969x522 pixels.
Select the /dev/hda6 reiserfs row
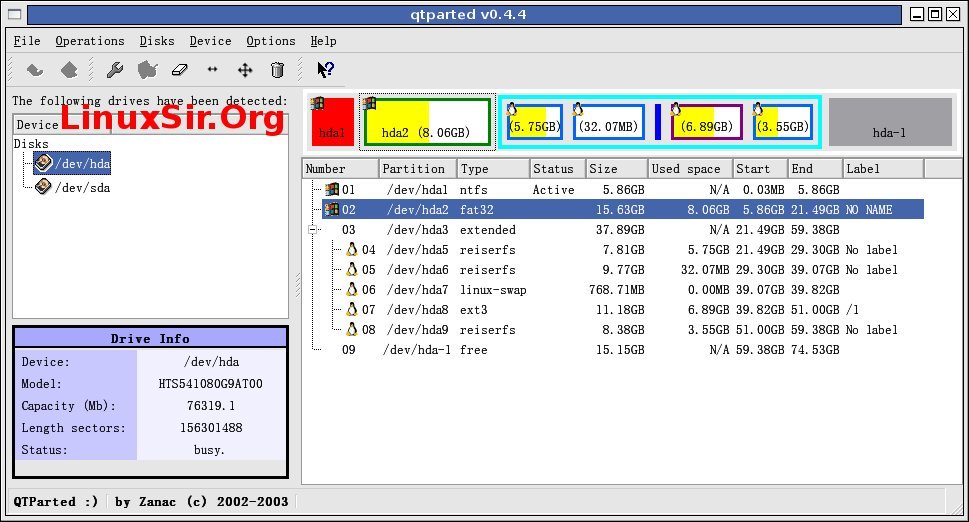point(633,269)
